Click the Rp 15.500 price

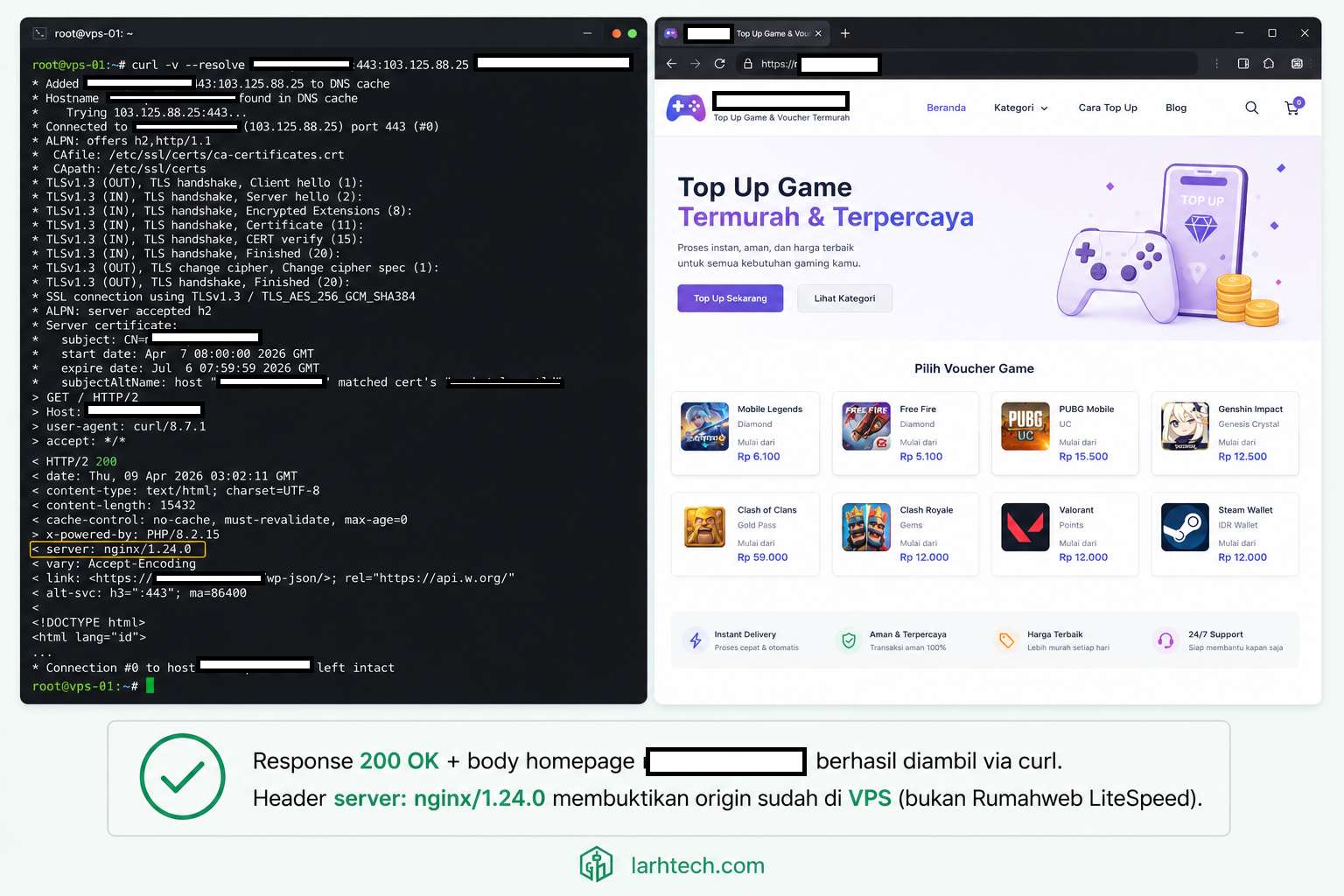click(1083, 457)
